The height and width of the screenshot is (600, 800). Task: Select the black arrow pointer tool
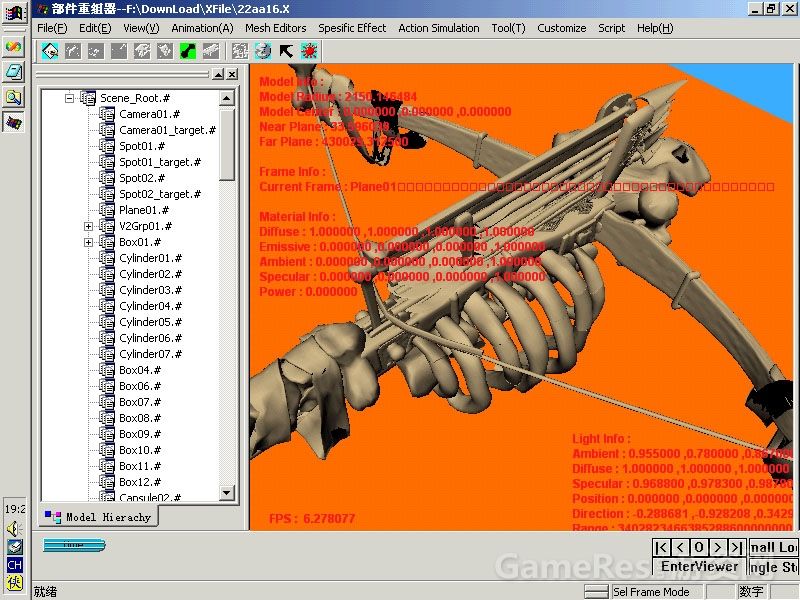[286, 51]
